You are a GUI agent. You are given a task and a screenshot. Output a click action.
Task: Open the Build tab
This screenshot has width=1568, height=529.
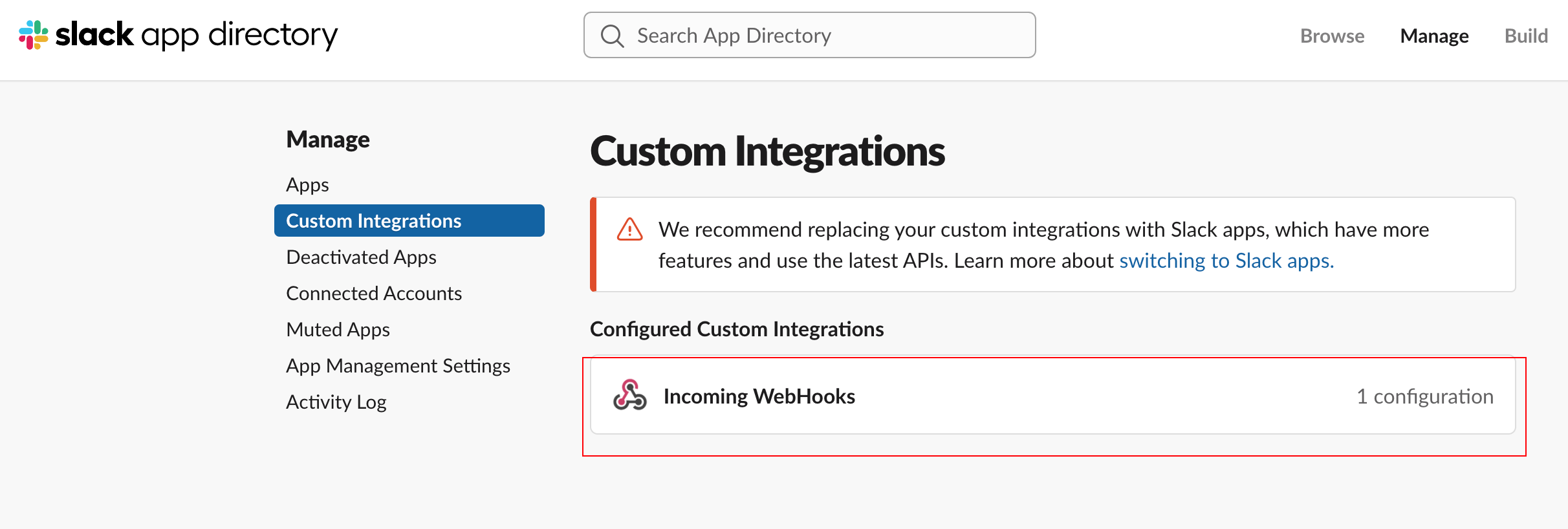tap(1526, 36)
